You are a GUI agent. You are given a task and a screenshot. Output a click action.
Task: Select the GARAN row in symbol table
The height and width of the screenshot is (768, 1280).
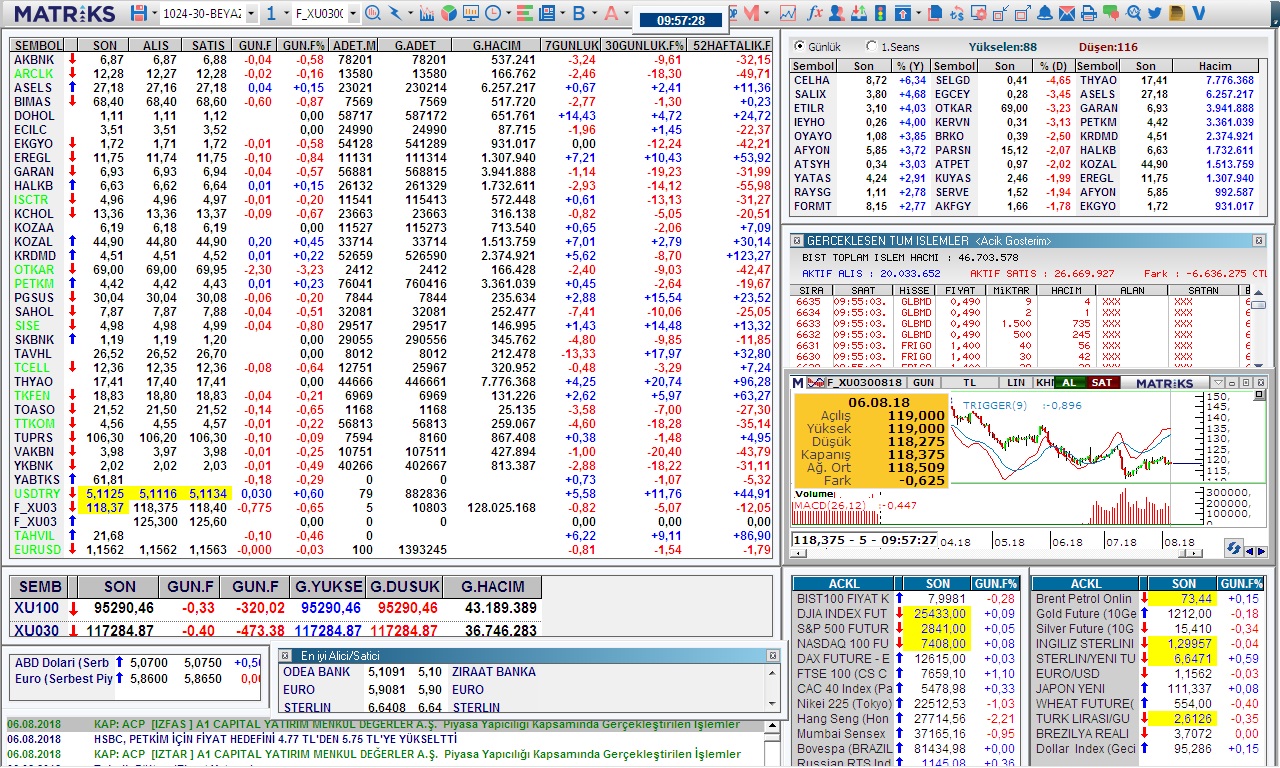point(392,172)
